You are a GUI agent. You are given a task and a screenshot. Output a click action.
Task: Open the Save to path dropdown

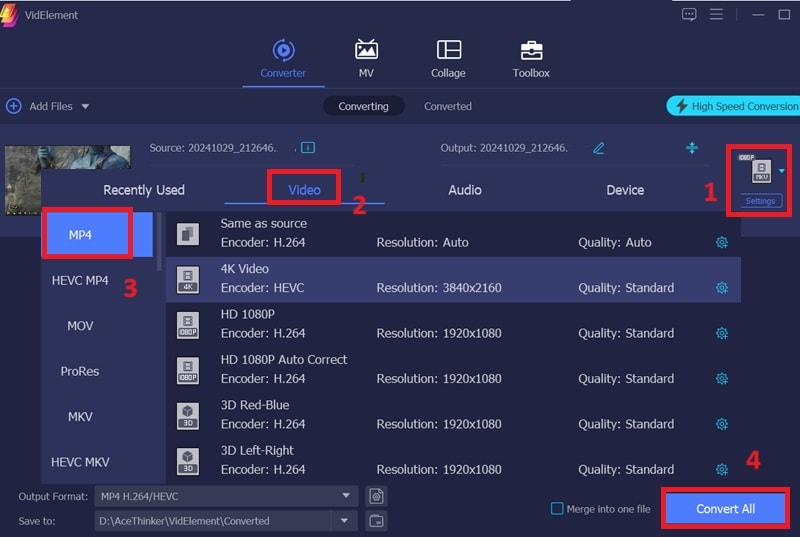344,521
